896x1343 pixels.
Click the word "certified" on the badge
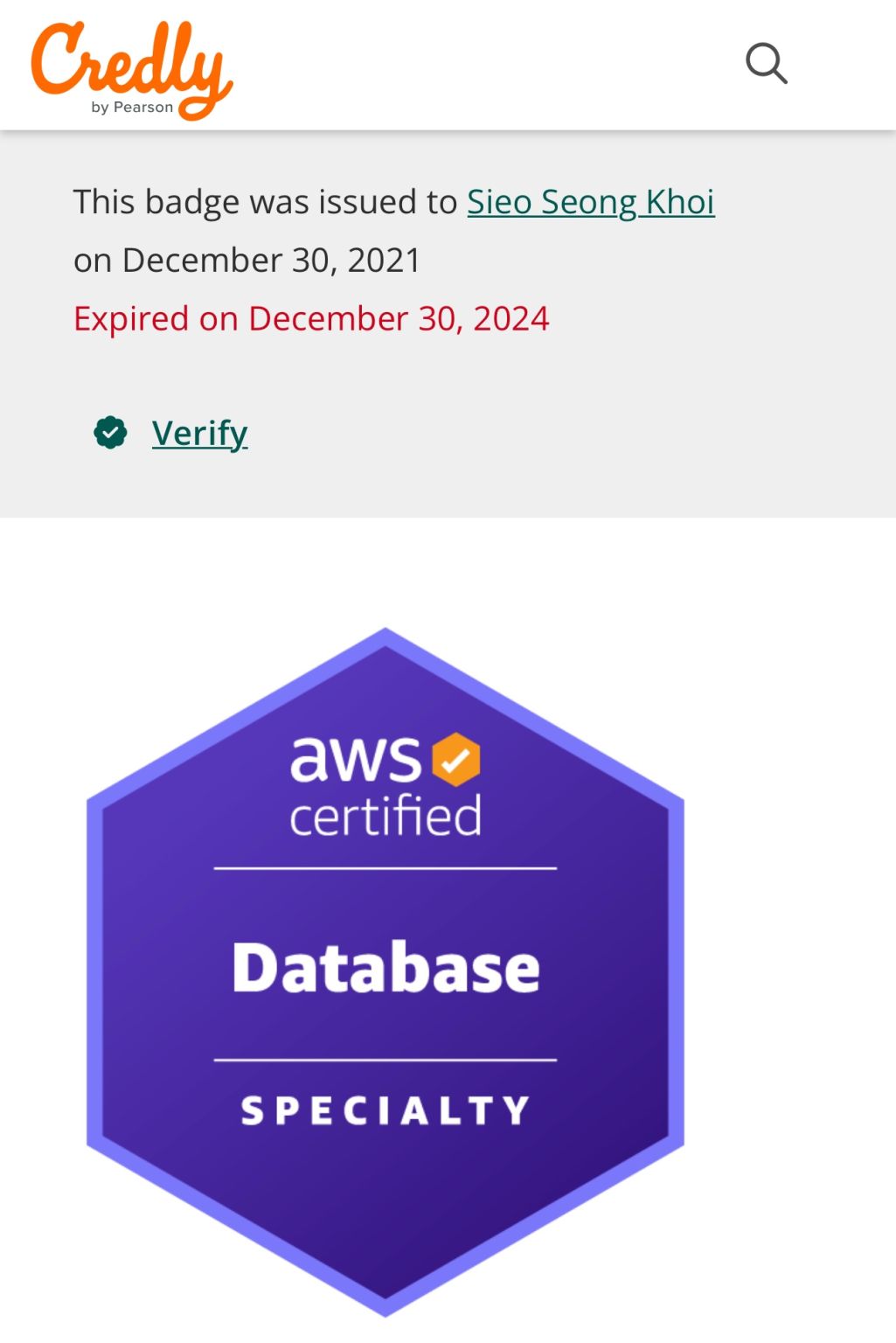pyautogui.click(x=385, y=816)
